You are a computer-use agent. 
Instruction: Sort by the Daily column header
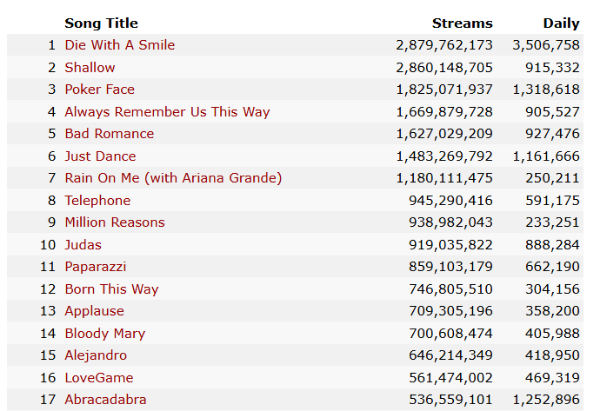[561, 23]
